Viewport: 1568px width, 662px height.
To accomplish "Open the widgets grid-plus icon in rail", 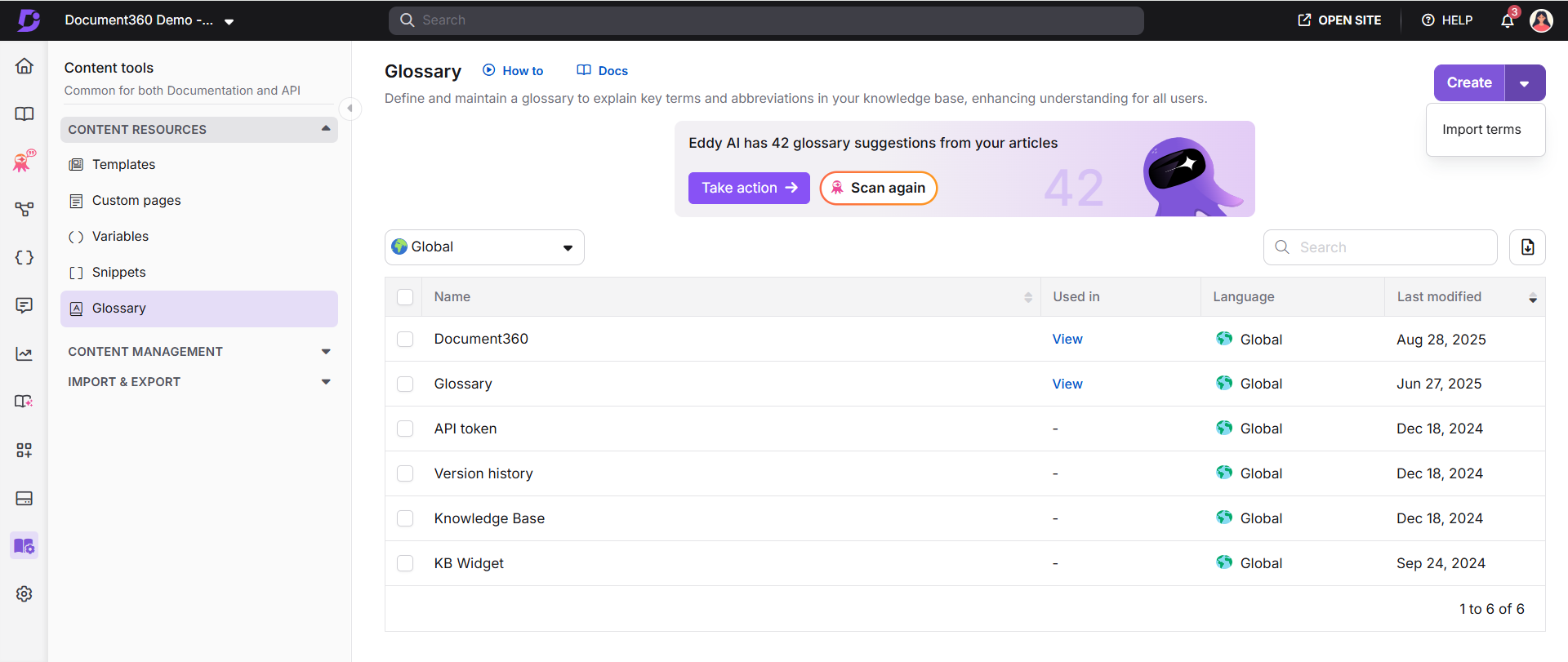I will (24, 450).
